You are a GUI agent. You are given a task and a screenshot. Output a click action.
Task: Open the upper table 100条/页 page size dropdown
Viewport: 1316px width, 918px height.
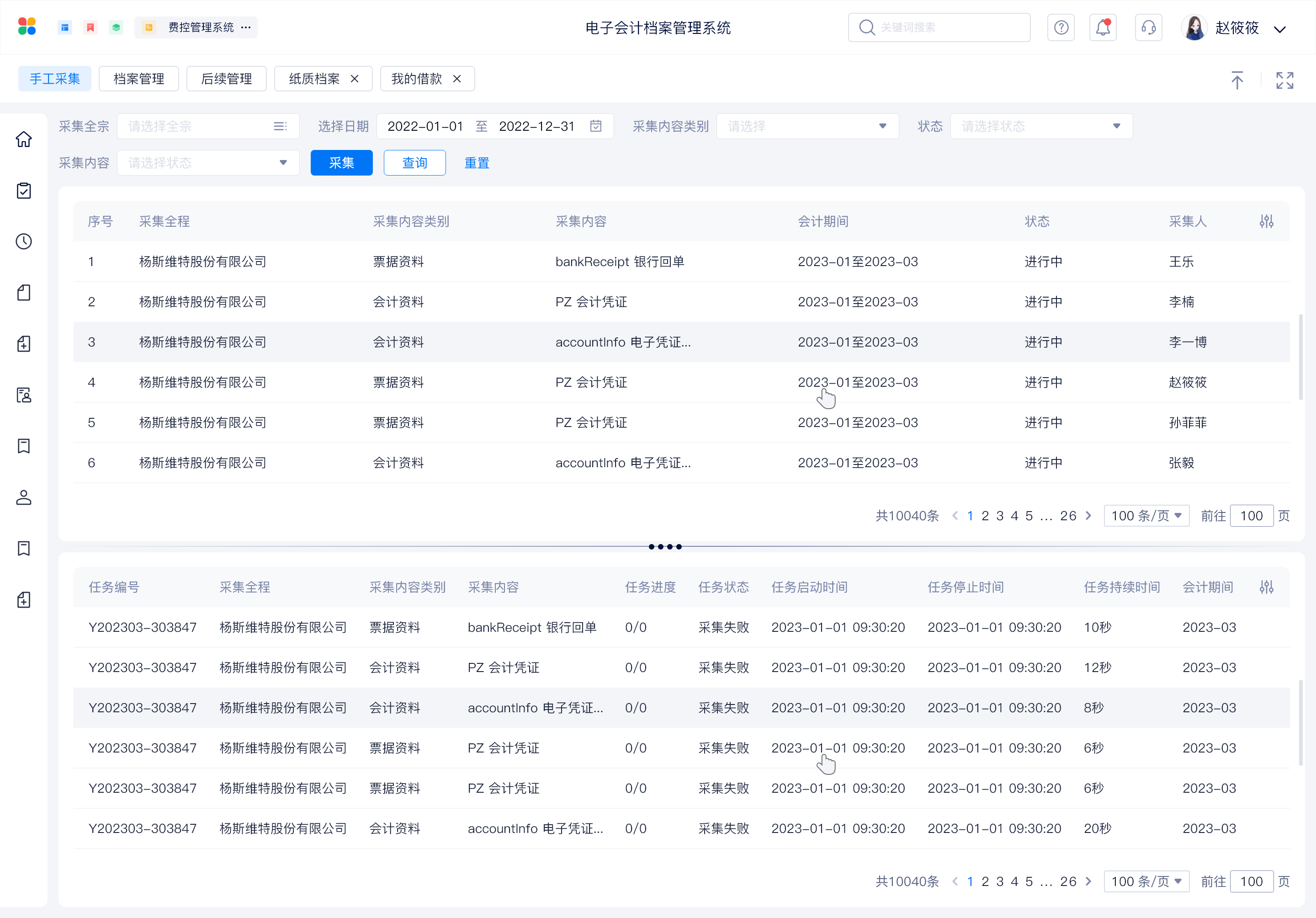1146,516
